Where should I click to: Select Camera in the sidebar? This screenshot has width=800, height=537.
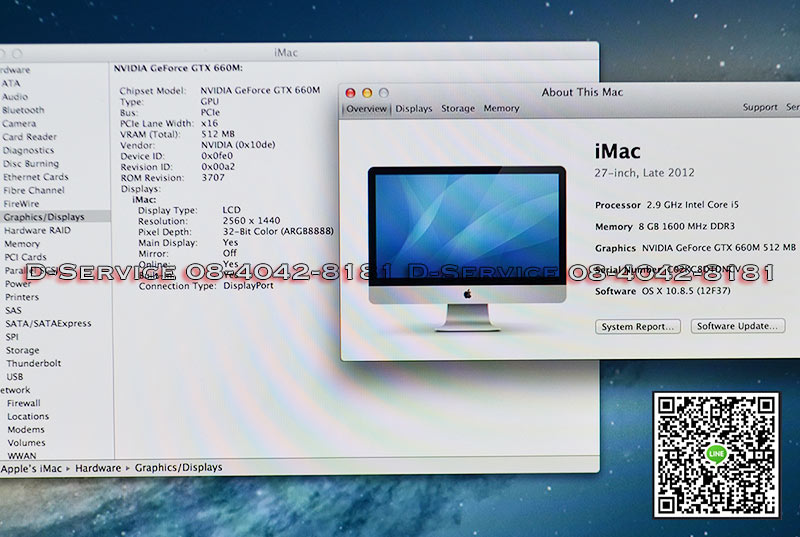[x=19, y=123]
